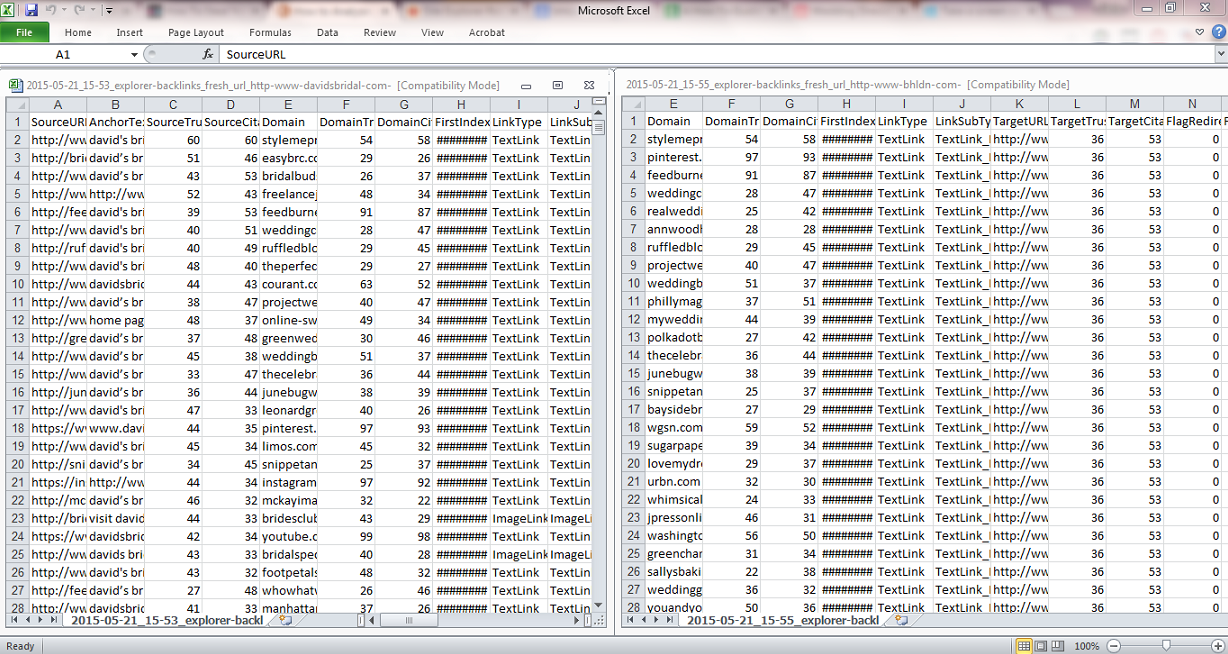The height and width of the screenshot is (654, 1228).
Task: Click the zoom slider handle
Action: point(1166,646)
